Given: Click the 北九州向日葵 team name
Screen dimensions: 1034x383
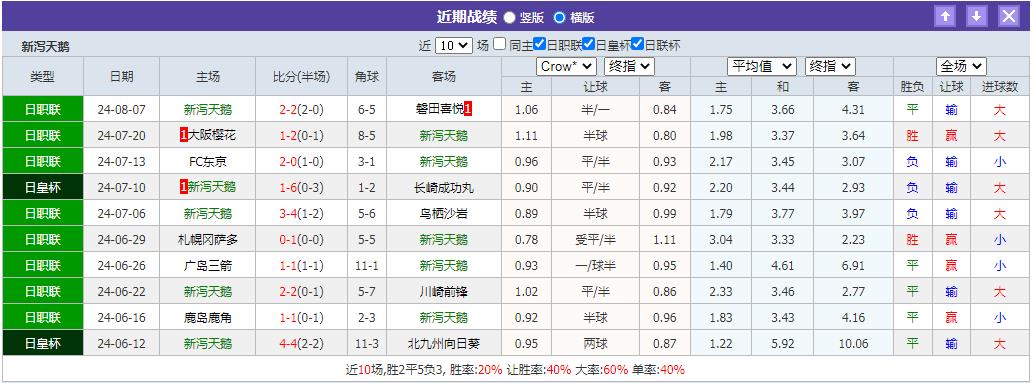Looking at the screenshot, I should tap(444, 343).
